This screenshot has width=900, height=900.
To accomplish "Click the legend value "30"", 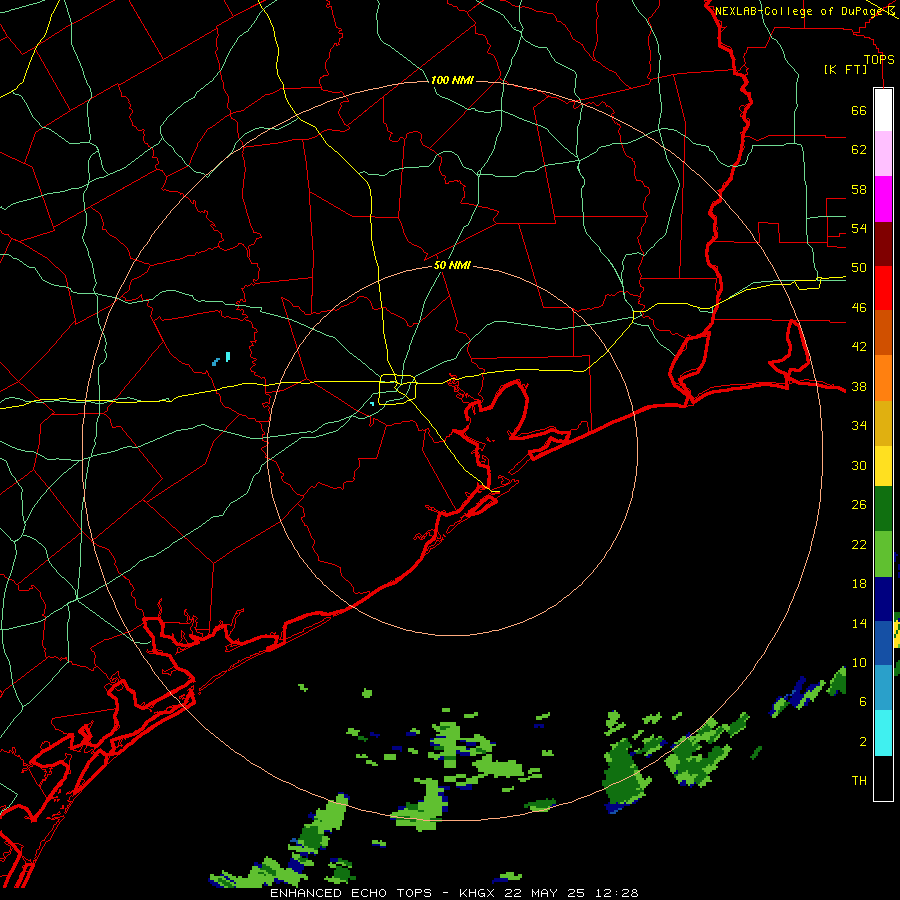I will click(859, 465).
